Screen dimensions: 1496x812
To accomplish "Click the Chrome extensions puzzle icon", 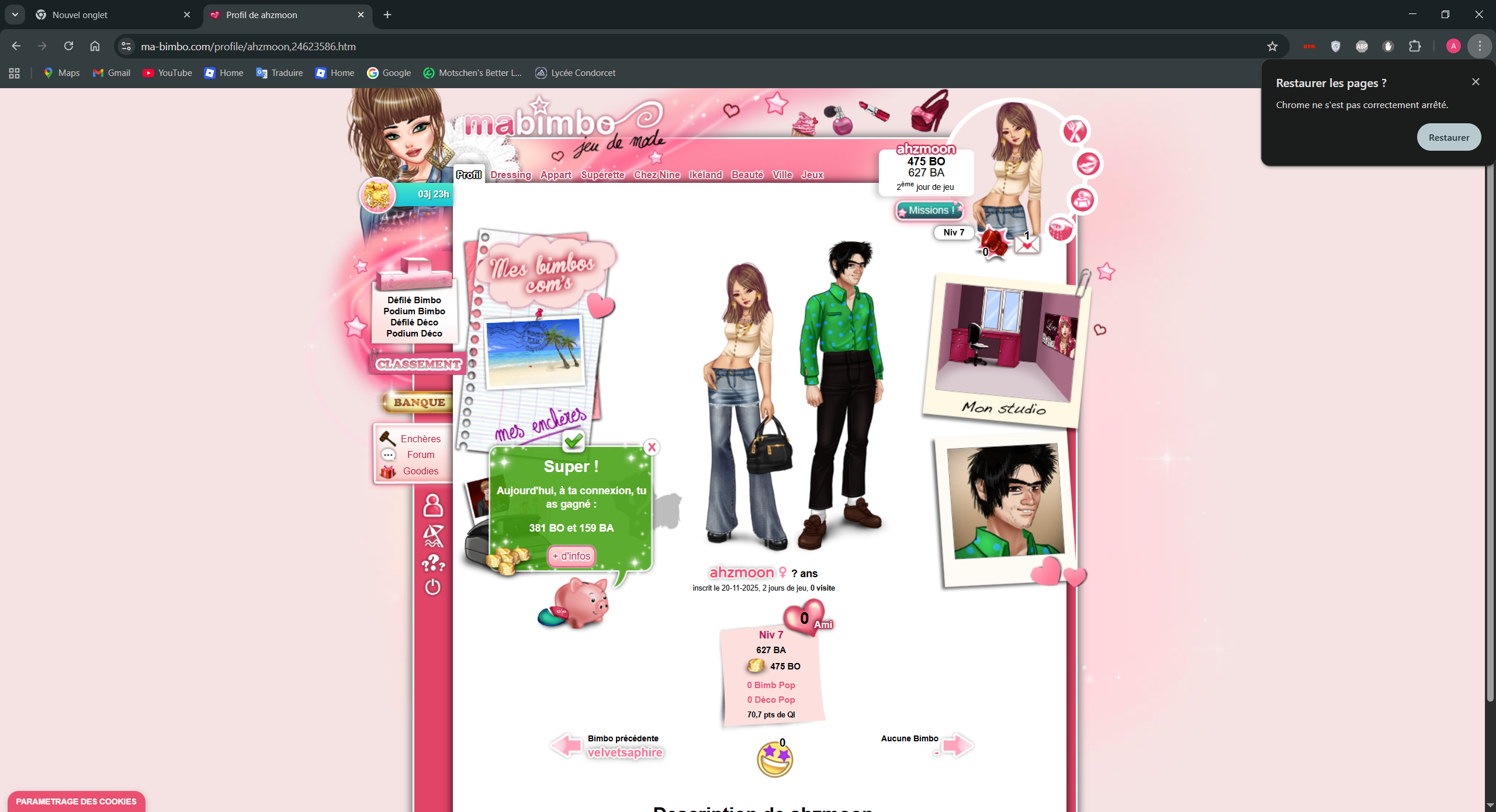I will point(1415,46).
